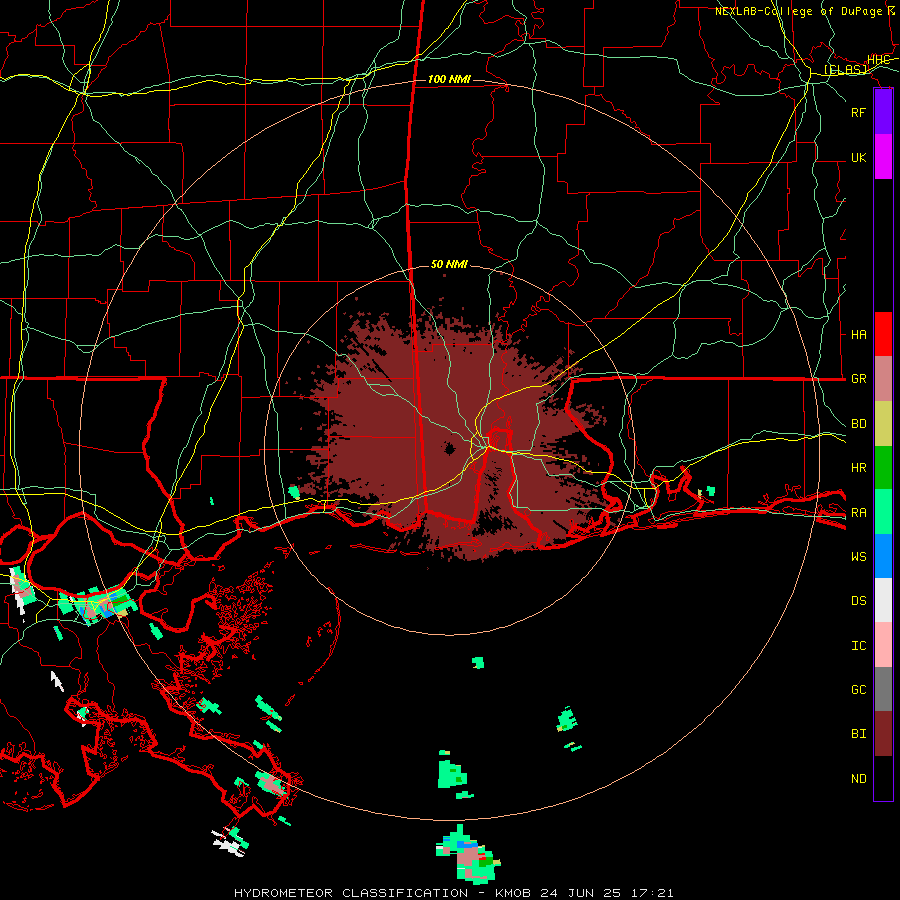This screenshot has height=900, width=900.
Task: Click the 'GC' legend label
Action: tap(859, 690)
